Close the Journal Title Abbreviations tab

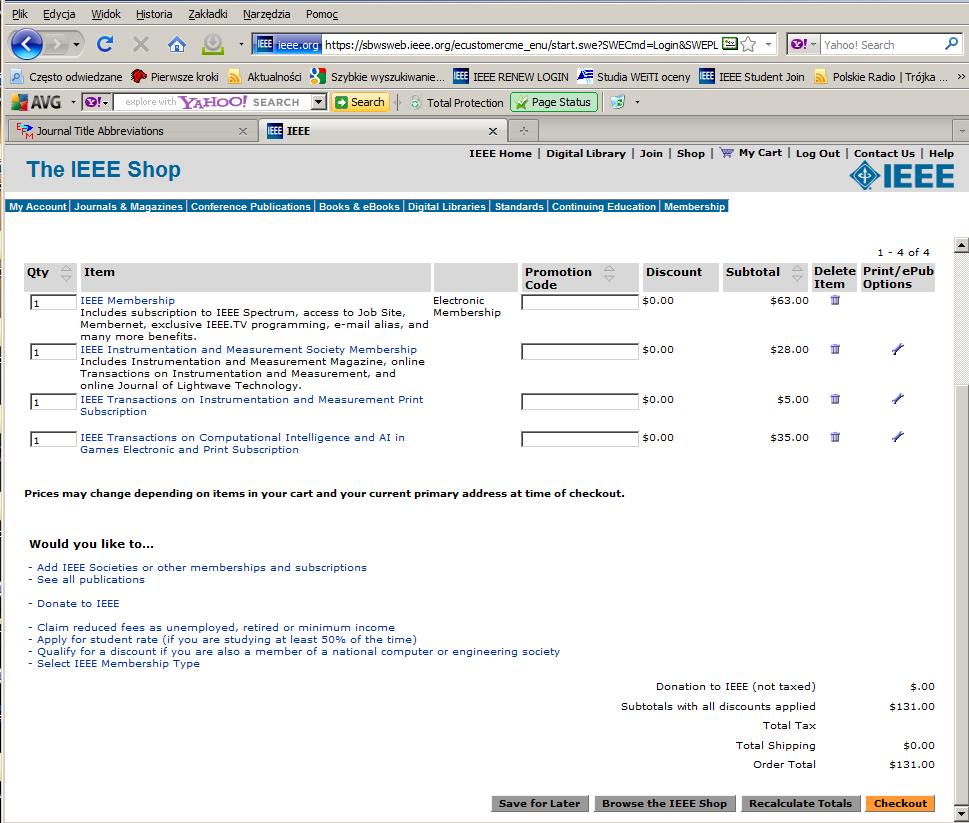(243, 131)
